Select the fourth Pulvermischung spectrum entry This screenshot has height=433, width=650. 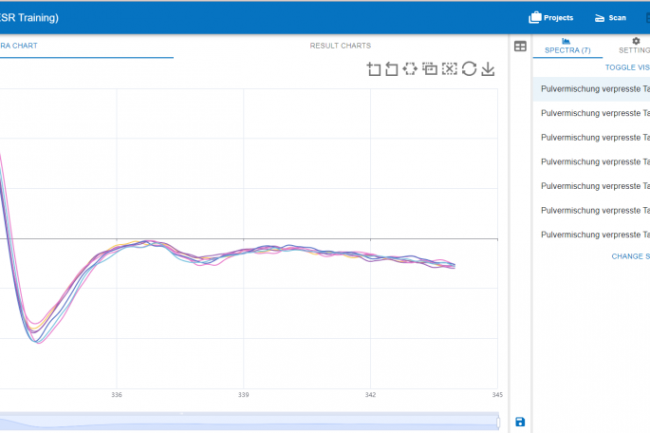(590, 162)
